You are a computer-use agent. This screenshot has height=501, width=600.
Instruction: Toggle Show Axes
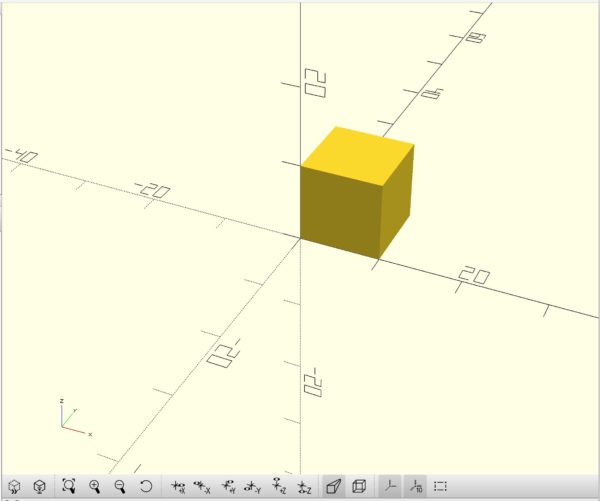coord(391,486)
